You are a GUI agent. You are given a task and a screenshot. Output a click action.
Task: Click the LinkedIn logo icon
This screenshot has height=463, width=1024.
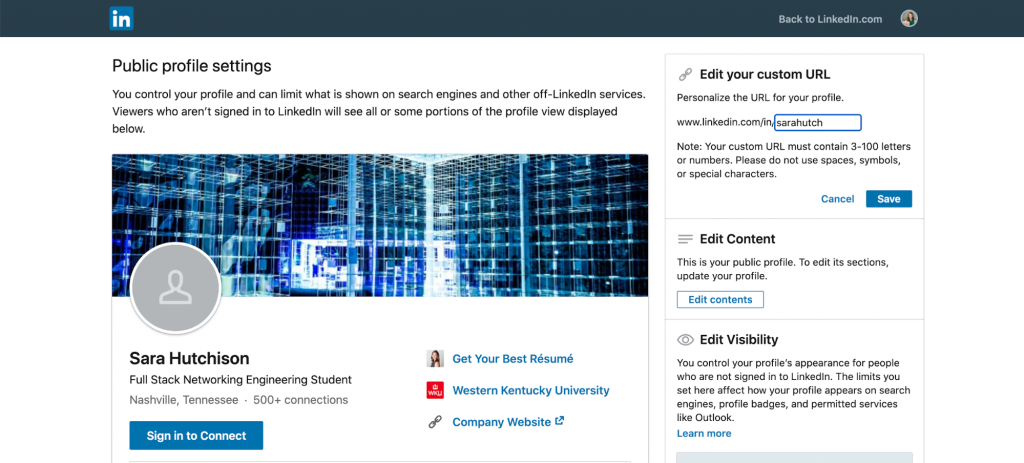point(121,18)
